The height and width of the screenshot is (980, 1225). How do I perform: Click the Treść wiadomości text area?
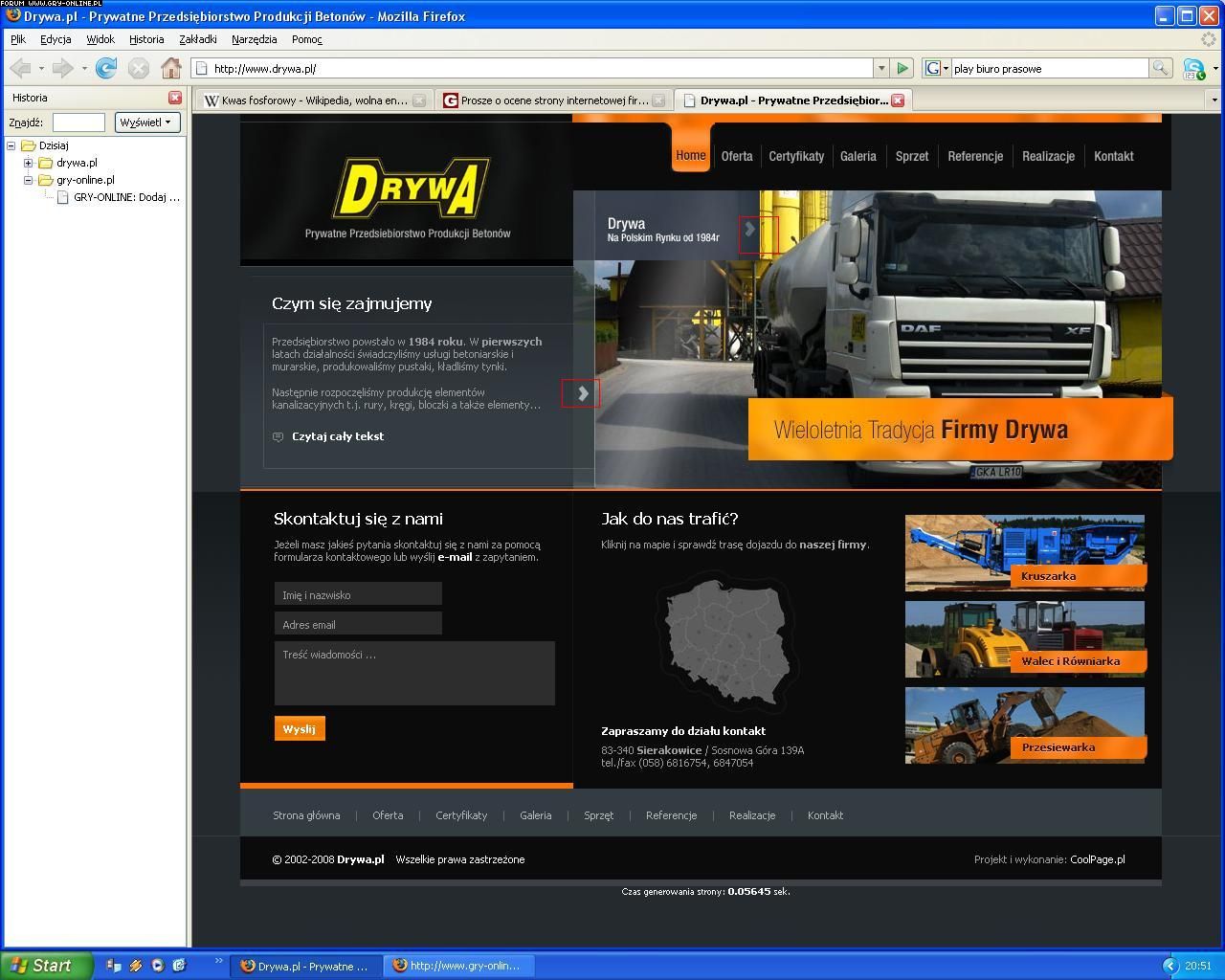point(414,673)
